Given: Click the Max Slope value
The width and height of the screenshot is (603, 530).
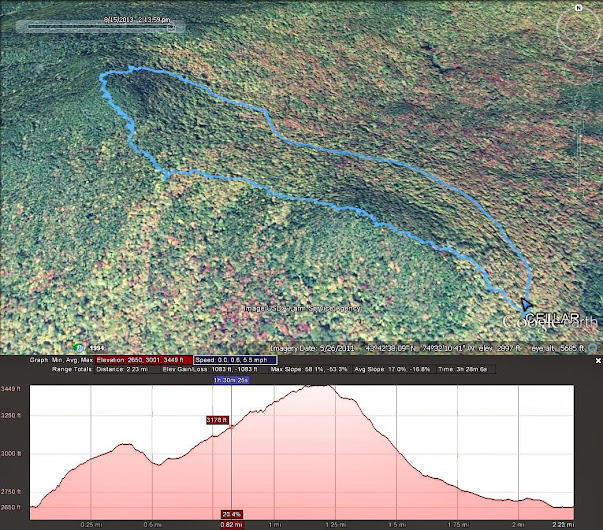Looking at the screenshot, I should coord(309,369).
